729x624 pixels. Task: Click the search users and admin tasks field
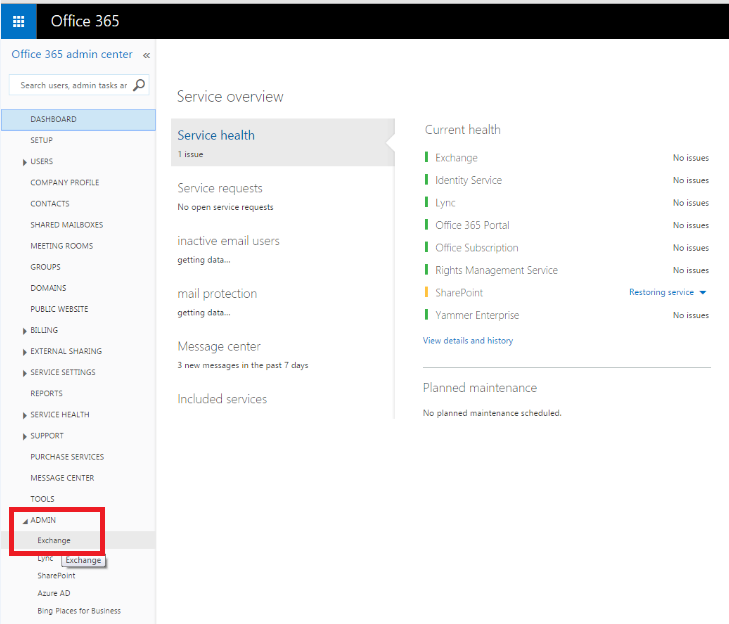point(73,86)
